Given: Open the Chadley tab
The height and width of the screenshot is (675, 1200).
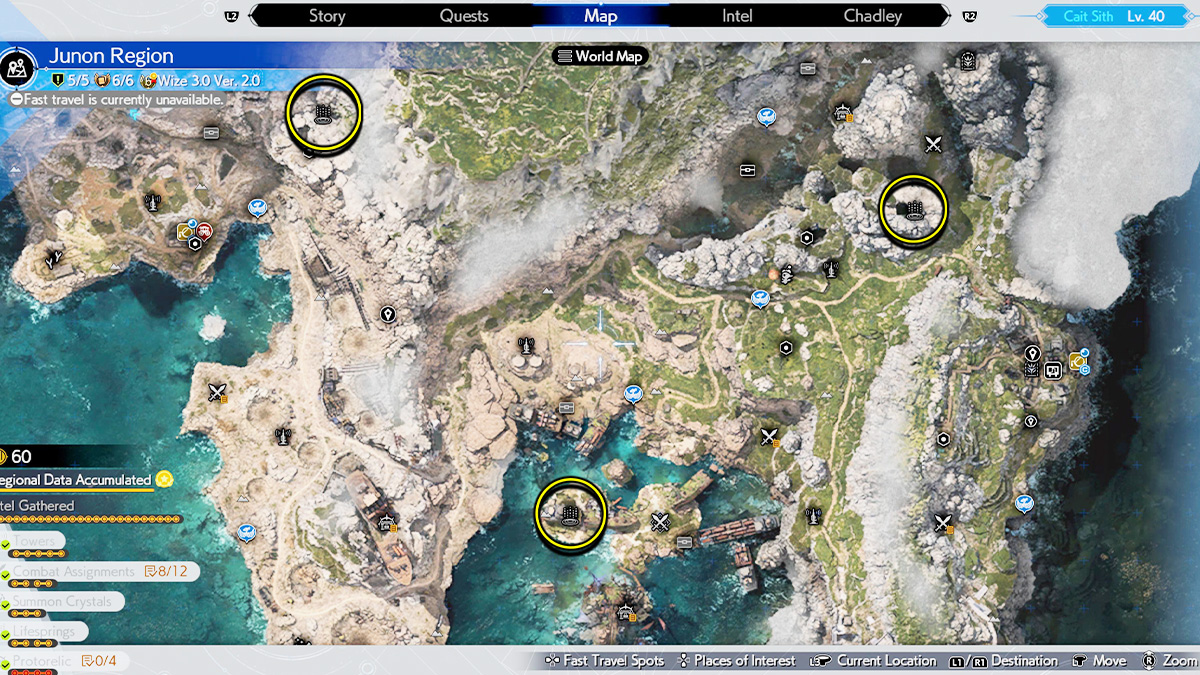Looking at the screenshot, I should click(x=872, y=16).
